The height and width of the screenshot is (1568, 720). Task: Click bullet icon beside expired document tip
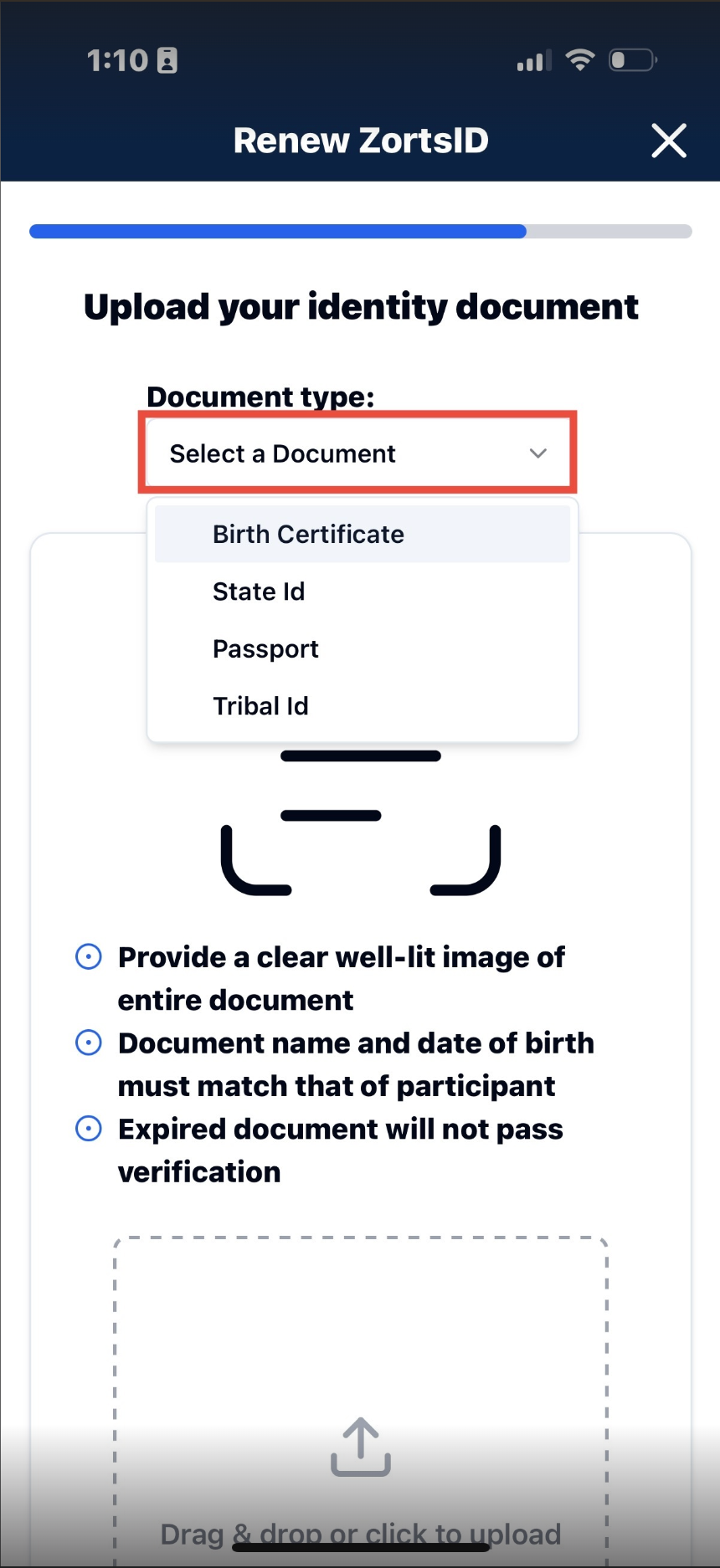[x=89, y=1129]
